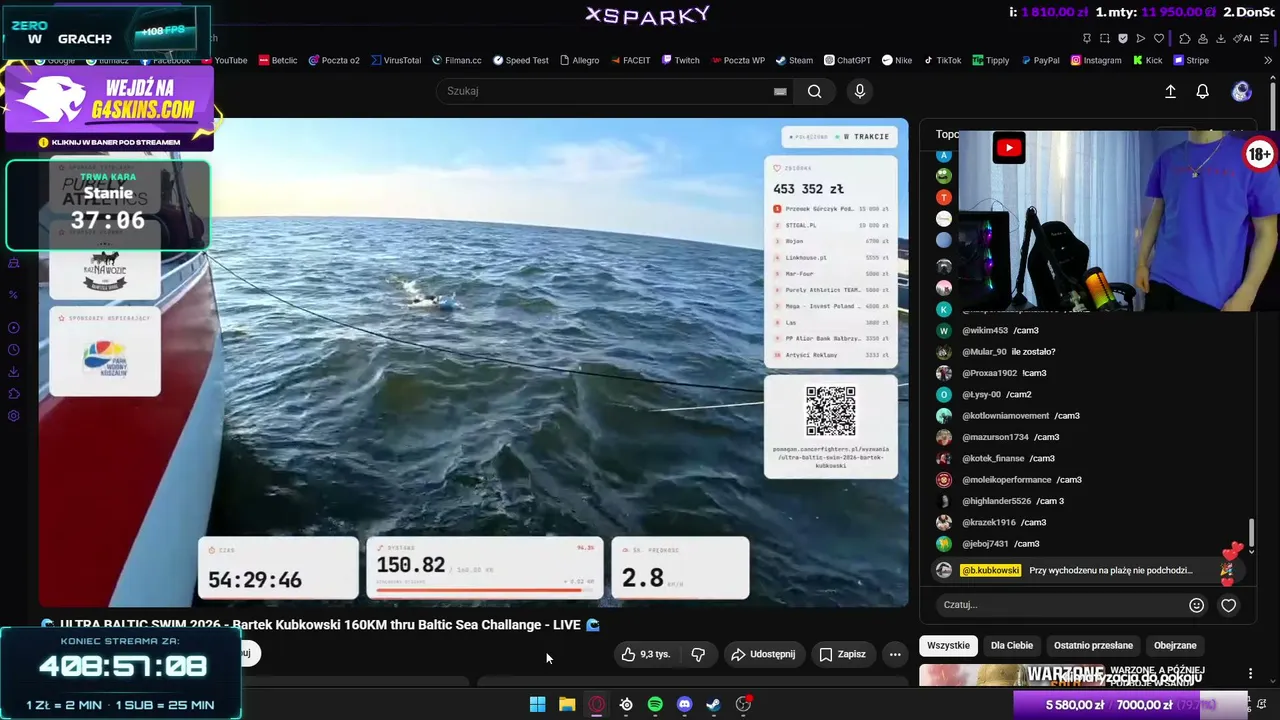Click chat message from @jeboj7431
This screenshot has width=1280, height=720.
pyautogui.click(x=1001, y=544)
